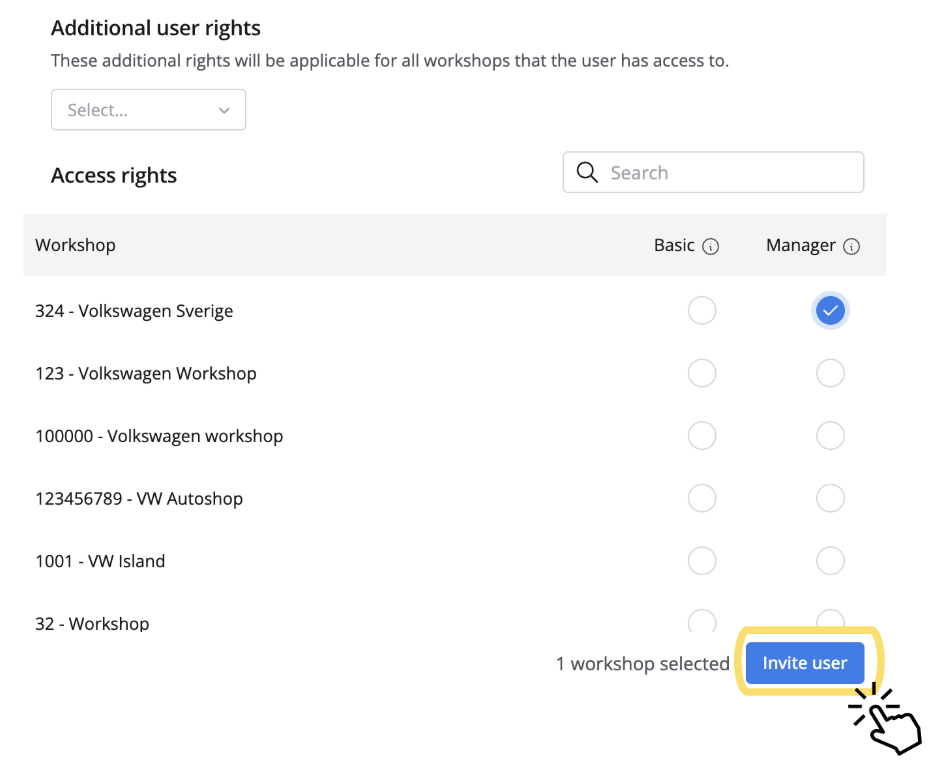Select Basic for 123 - Volkswagen Workshop
938x772 pixels.
pos(702,374)
